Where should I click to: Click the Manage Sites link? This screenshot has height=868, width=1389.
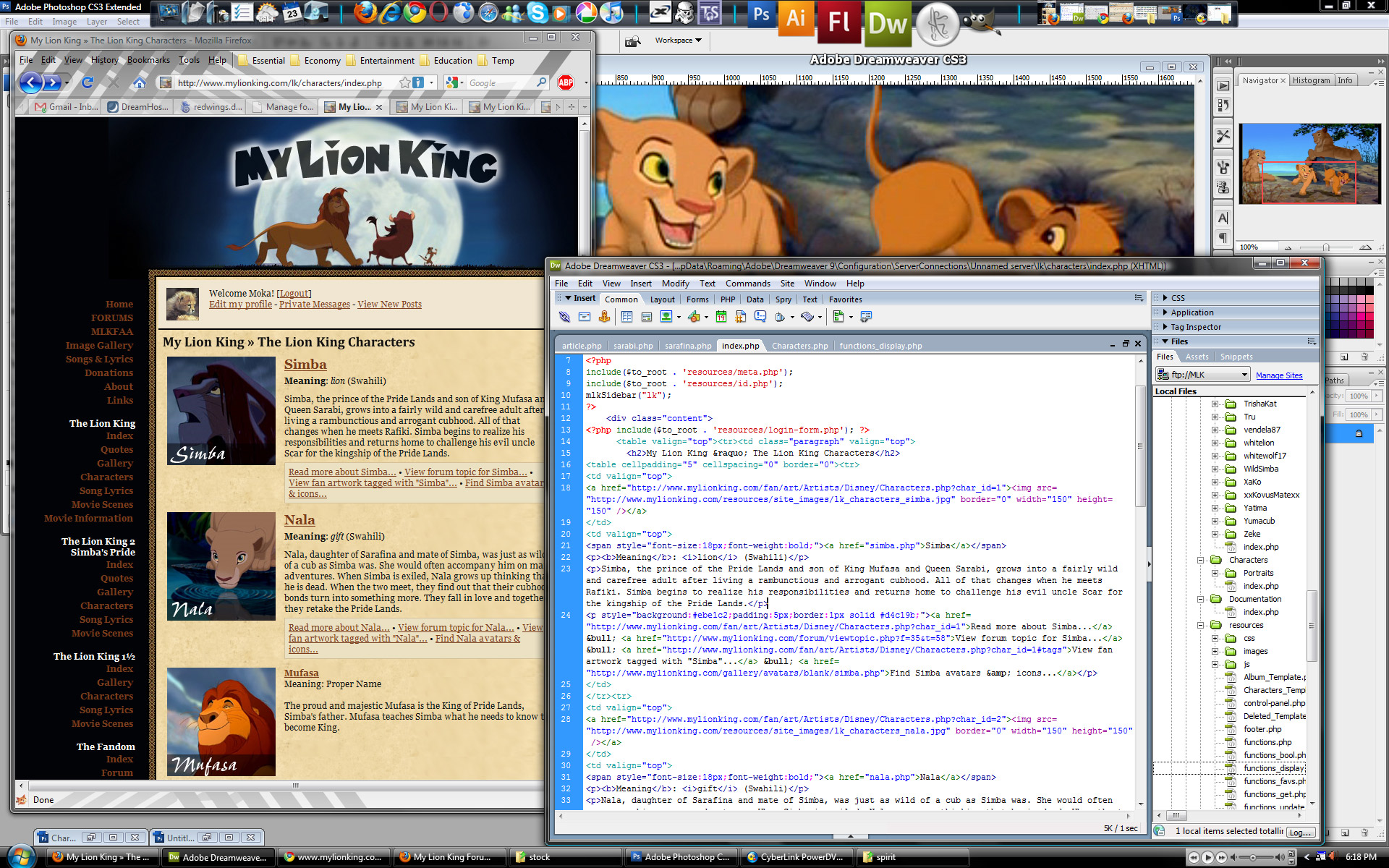coord(1278,375)
